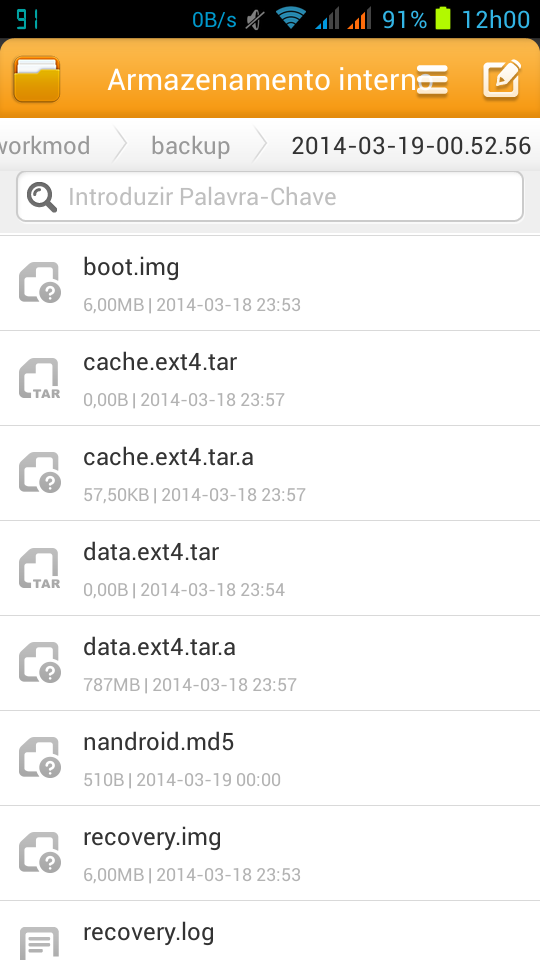Open the nandroid.md5 file name
The height and width of the screenshot is (960, 540).
[159, 742]
